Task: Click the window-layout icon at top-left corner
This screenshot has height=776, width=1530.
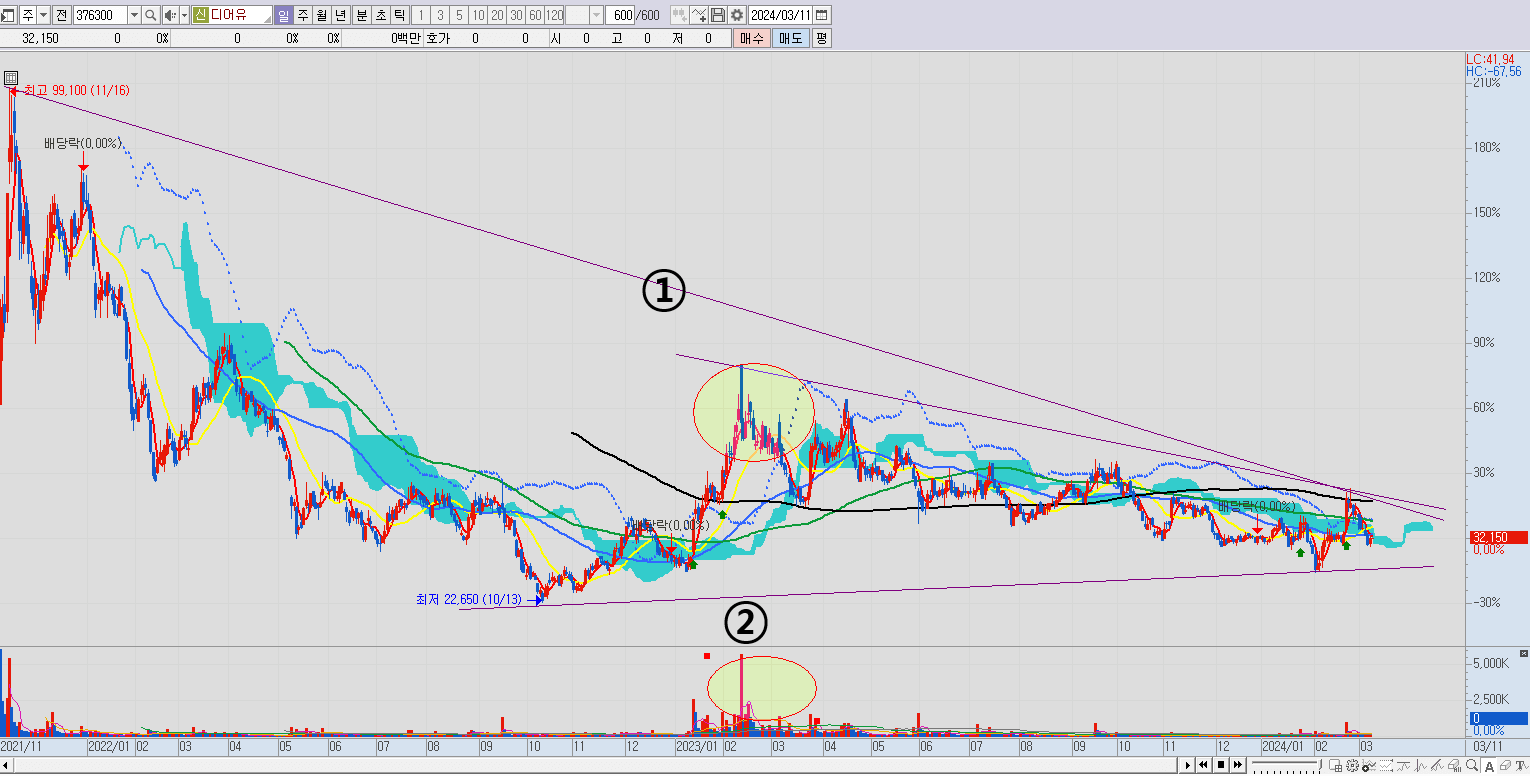Action: [x=8, y=15]
